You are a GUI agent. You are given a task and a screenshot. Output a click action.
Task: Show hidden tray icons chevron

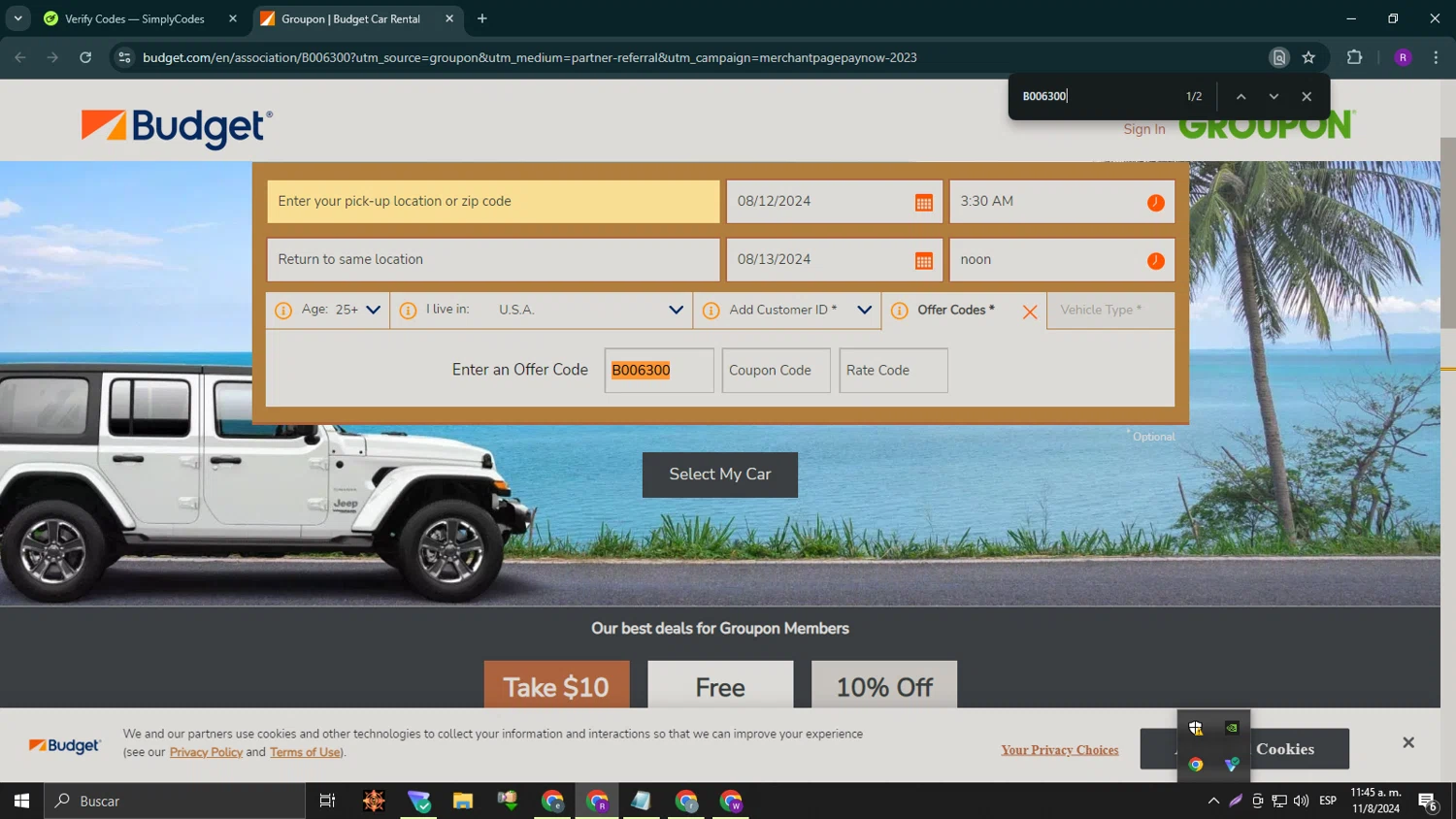[x=1213, y=801]
